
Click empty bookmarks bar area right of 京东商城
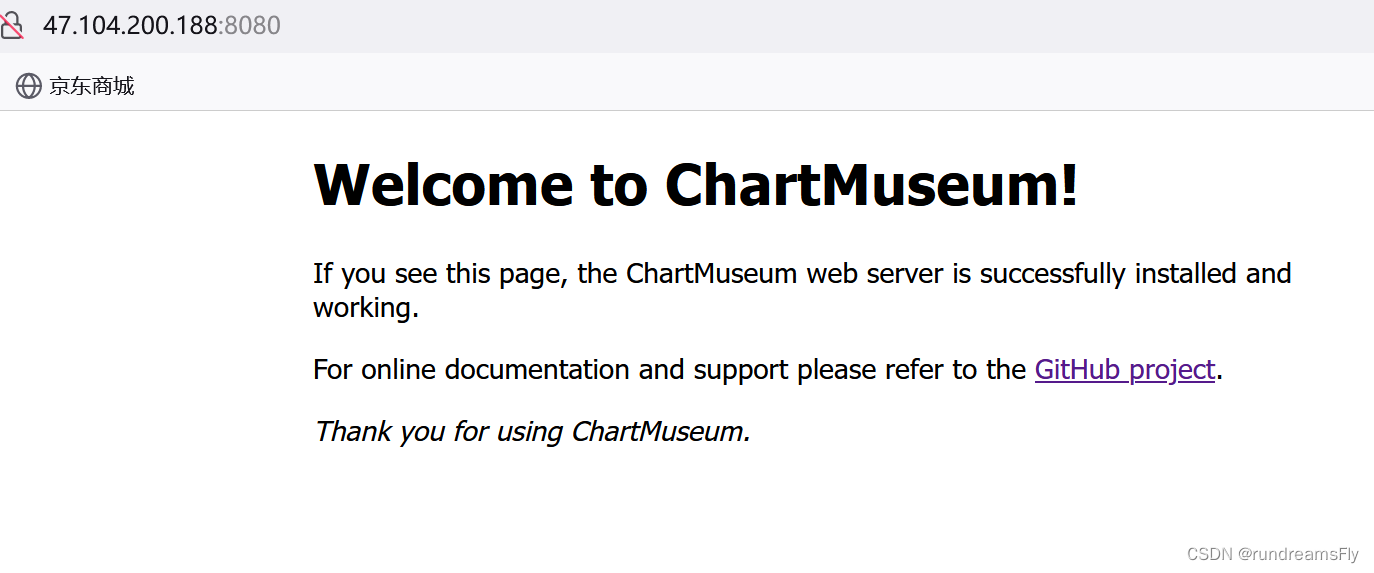click(700, 86)
